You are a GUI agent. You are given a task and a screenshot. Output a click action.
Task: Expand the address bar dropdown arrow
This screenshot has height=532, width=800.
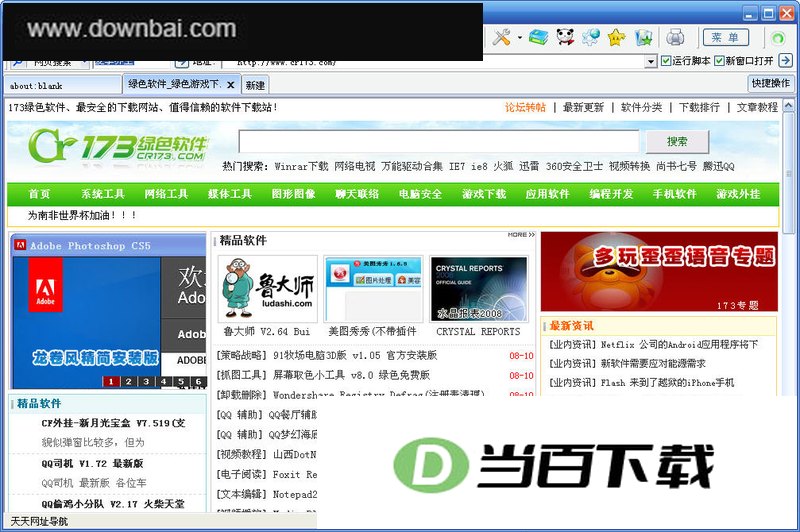(x=650, y=62)
